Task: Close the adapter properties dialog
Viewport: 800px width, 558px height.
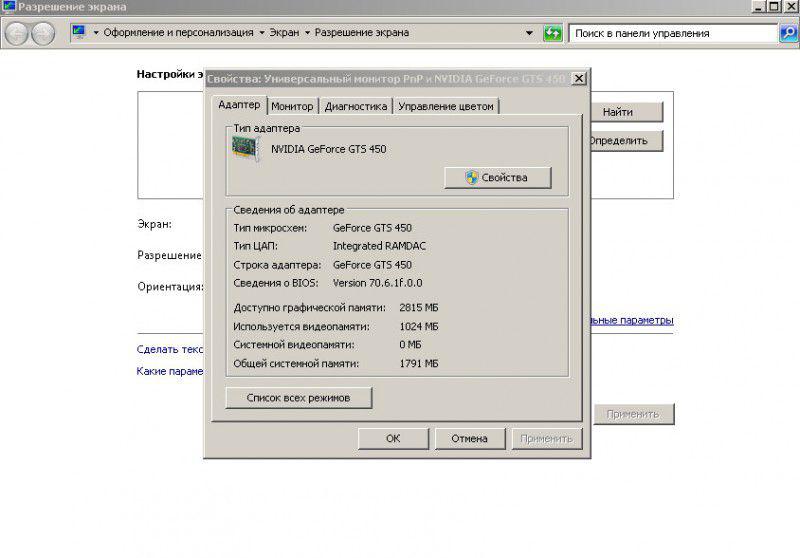Action: click(579, 79)
